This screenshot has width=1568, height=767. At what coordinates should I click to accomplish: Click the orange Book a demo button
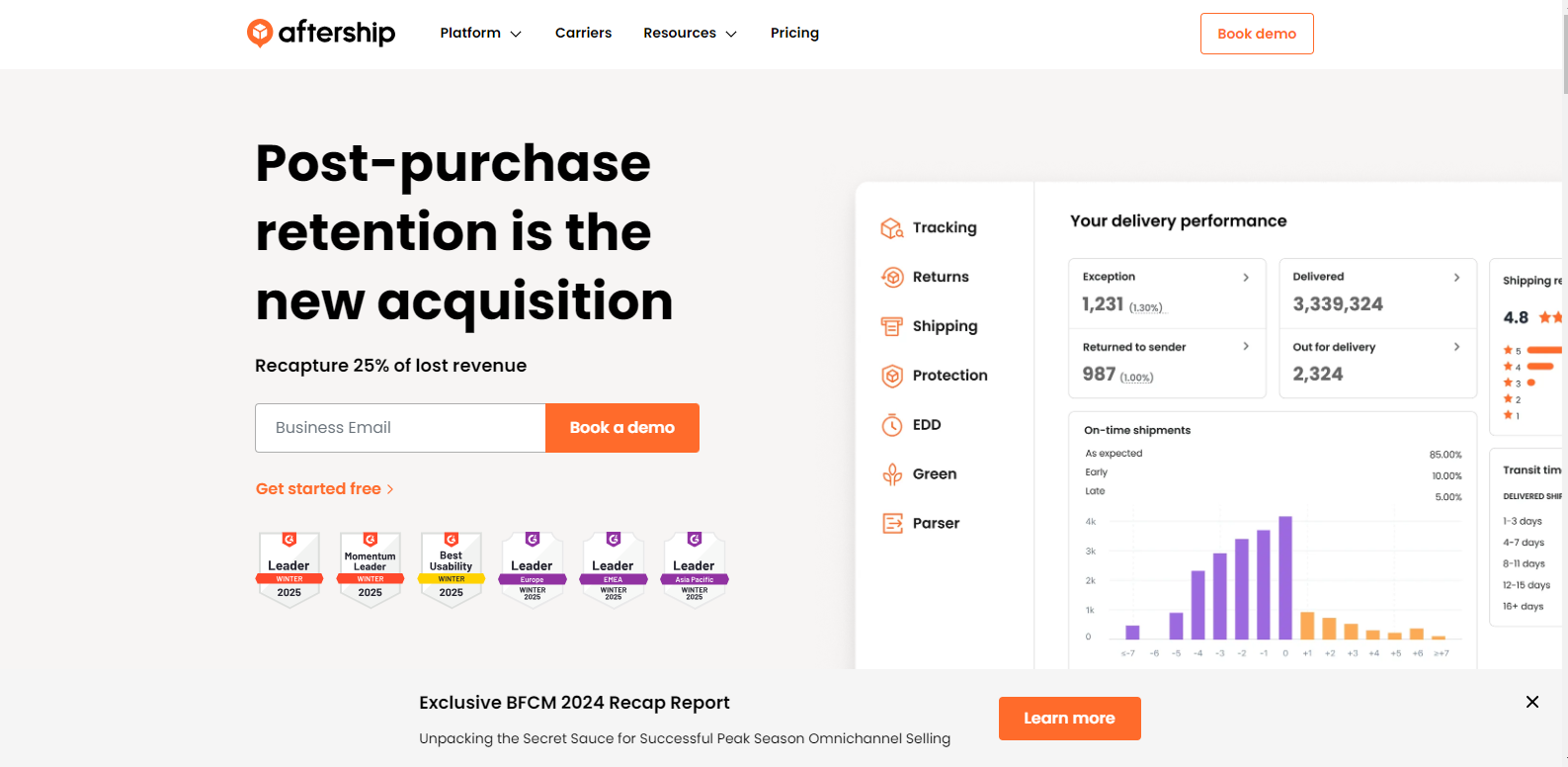point(622,428)
